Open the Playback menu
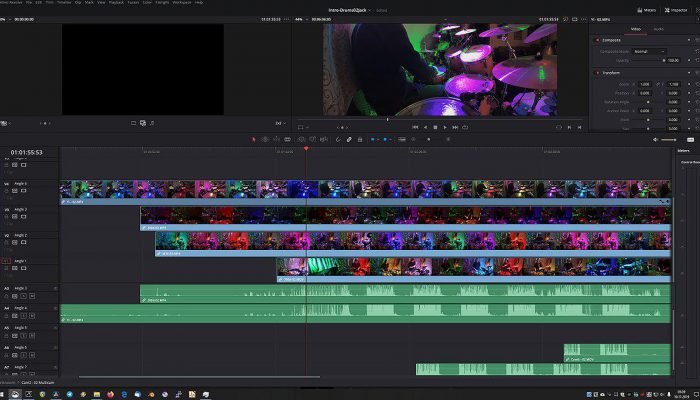Viewport: 700px width, 400px height. (x=117, y=2)
